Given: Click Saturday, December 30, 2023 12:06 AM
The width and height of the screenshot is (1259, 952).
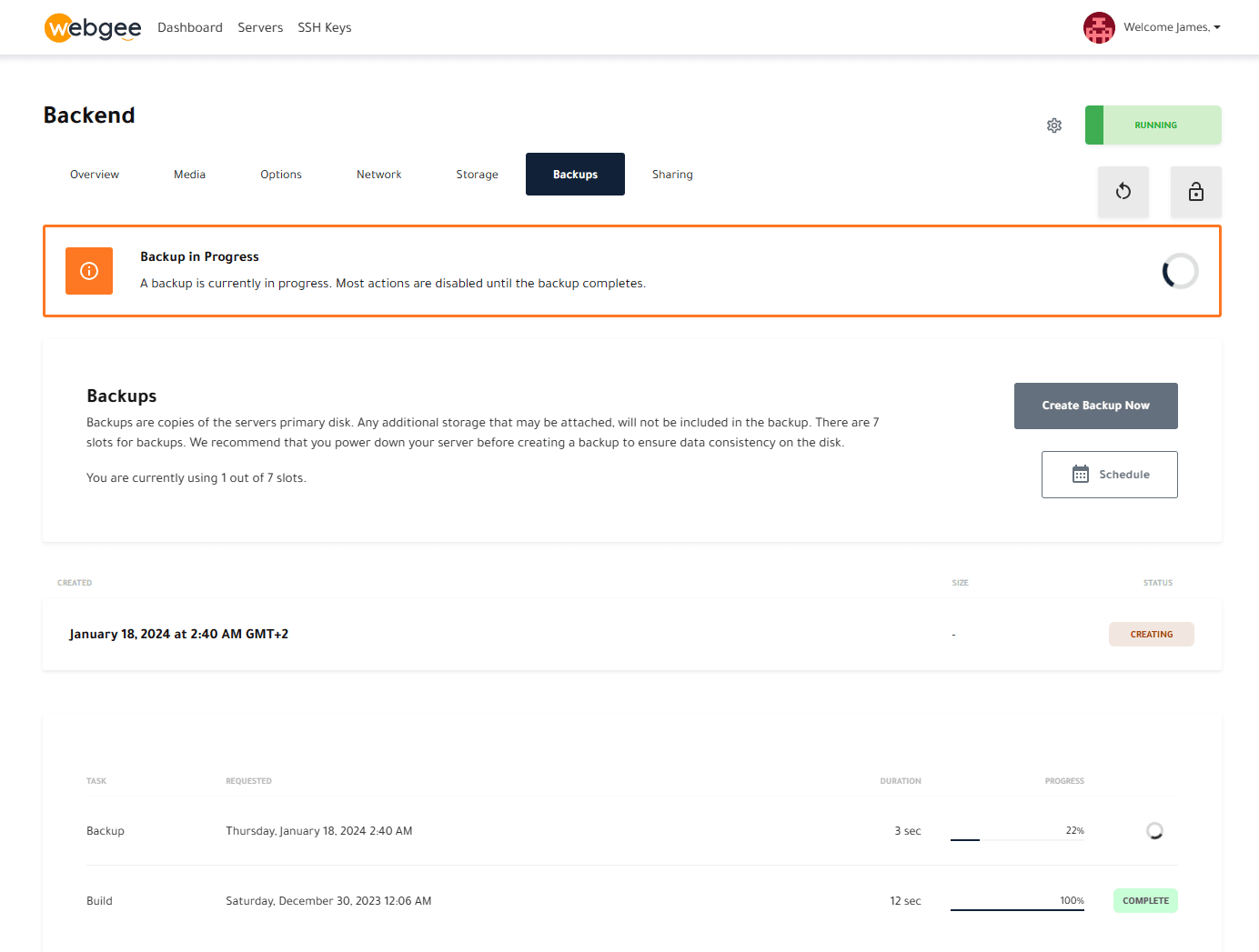Looking at the screenshot, I should click(328, 901).
